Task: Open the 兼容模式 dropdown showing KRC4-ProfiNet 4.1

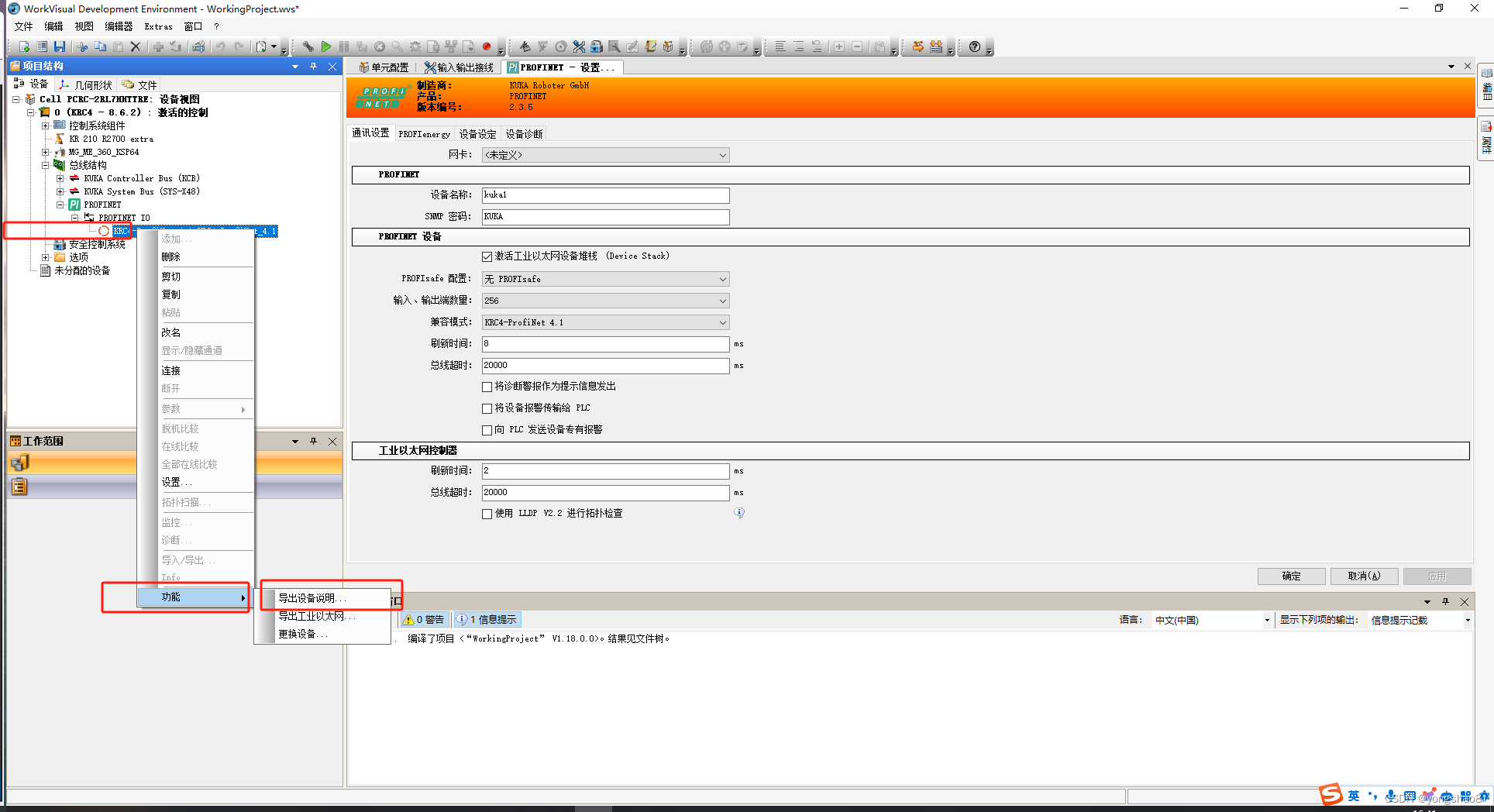Action: click(605, 322)
